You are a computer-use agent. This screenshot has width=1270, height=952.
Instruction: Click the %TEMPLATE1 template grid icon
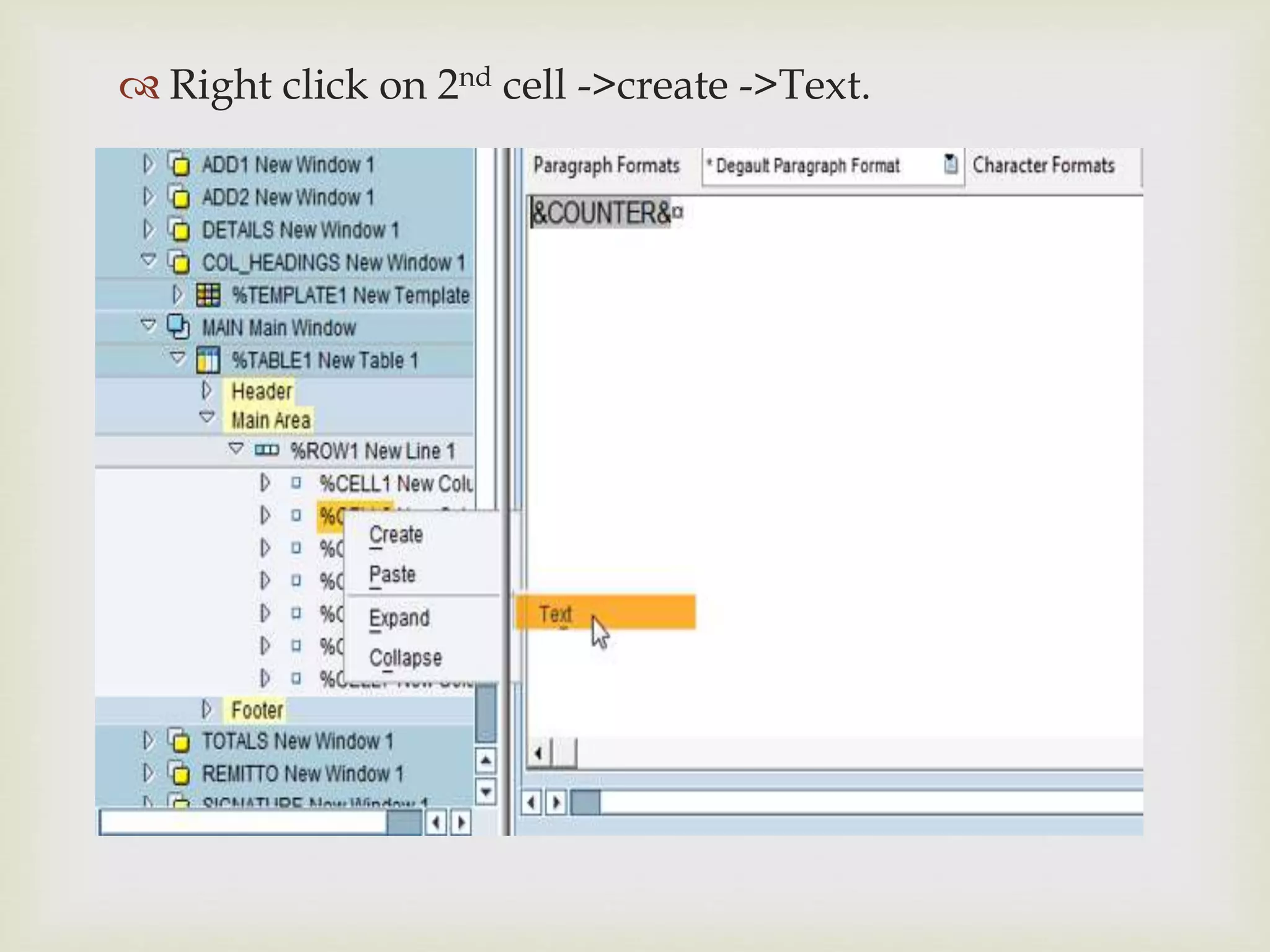click(x=208, y=295)
